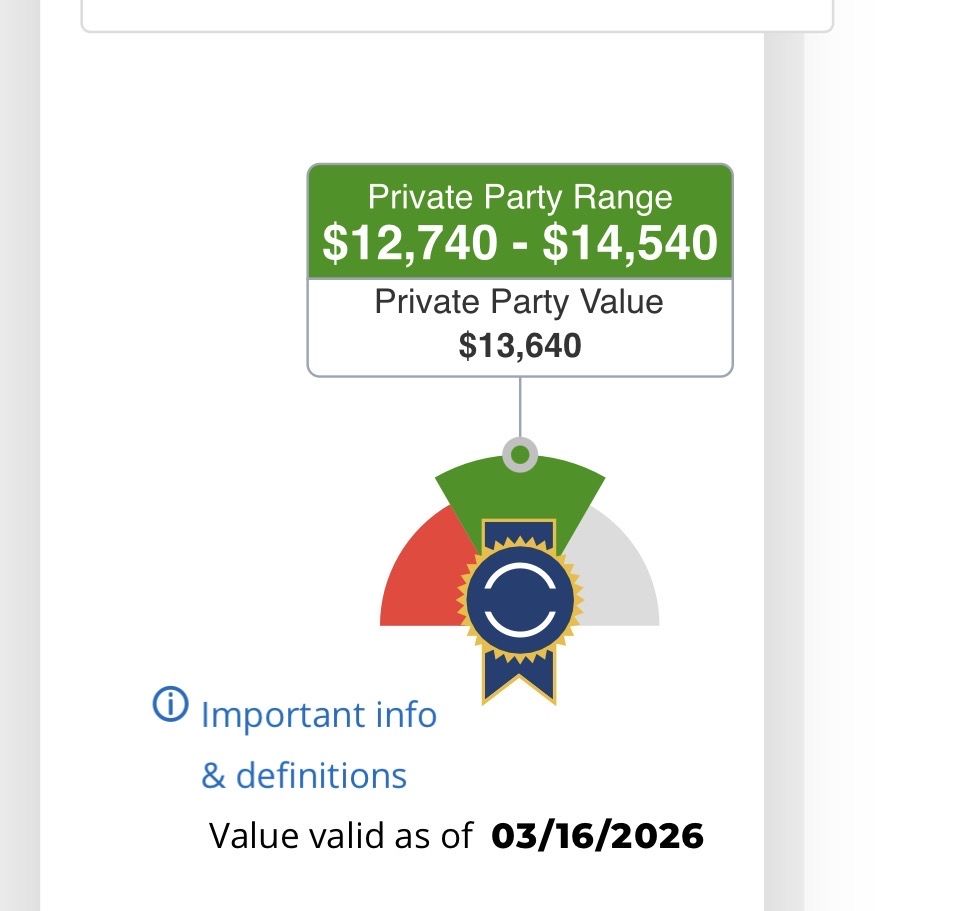Image resolution: width=960 pixels, height=911 pixels.
Task: Click the $13,640 value amount
Action: point(520,346)
